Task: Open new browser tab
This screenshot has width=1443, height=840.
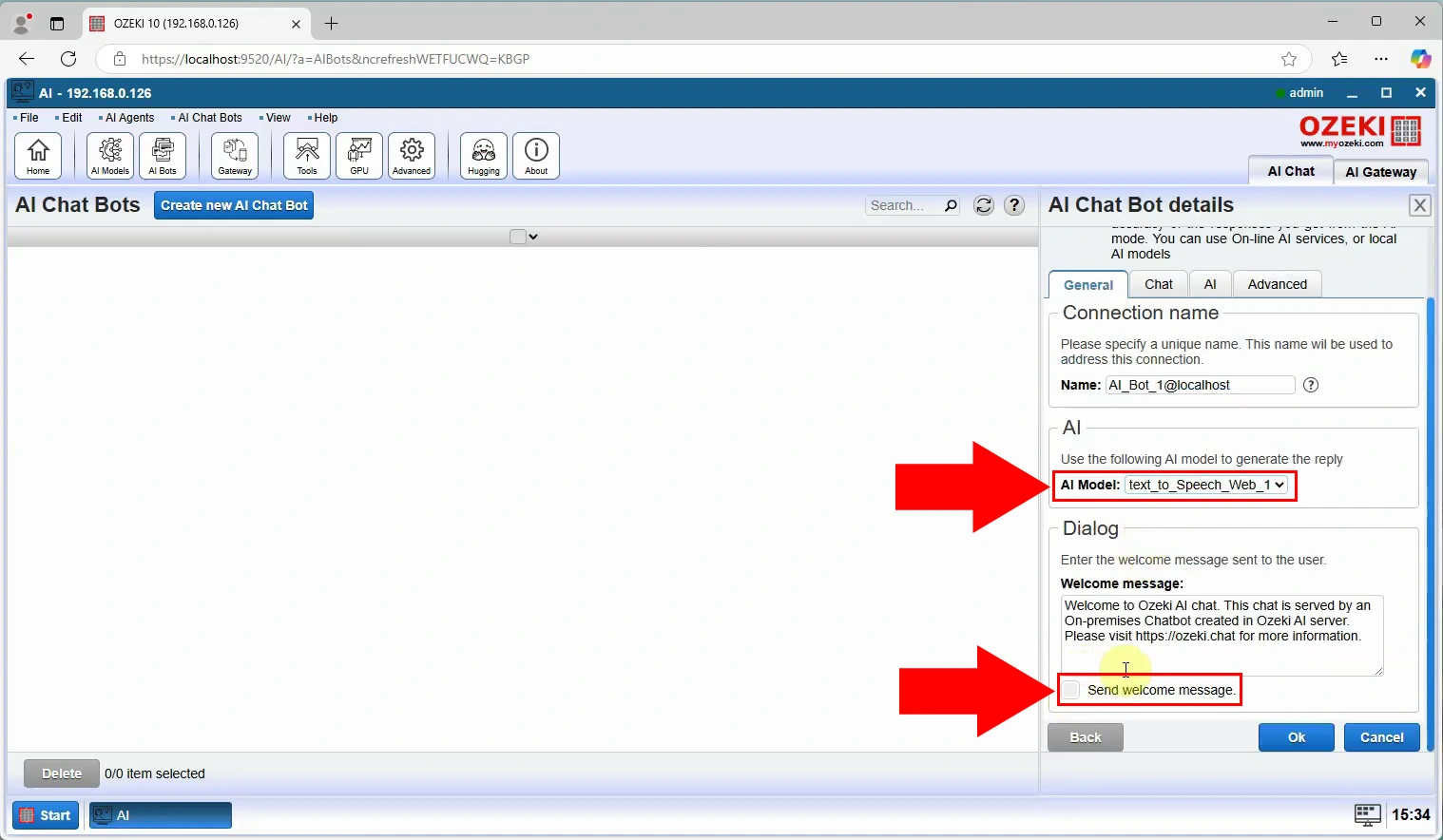Action: pos(332,24)
